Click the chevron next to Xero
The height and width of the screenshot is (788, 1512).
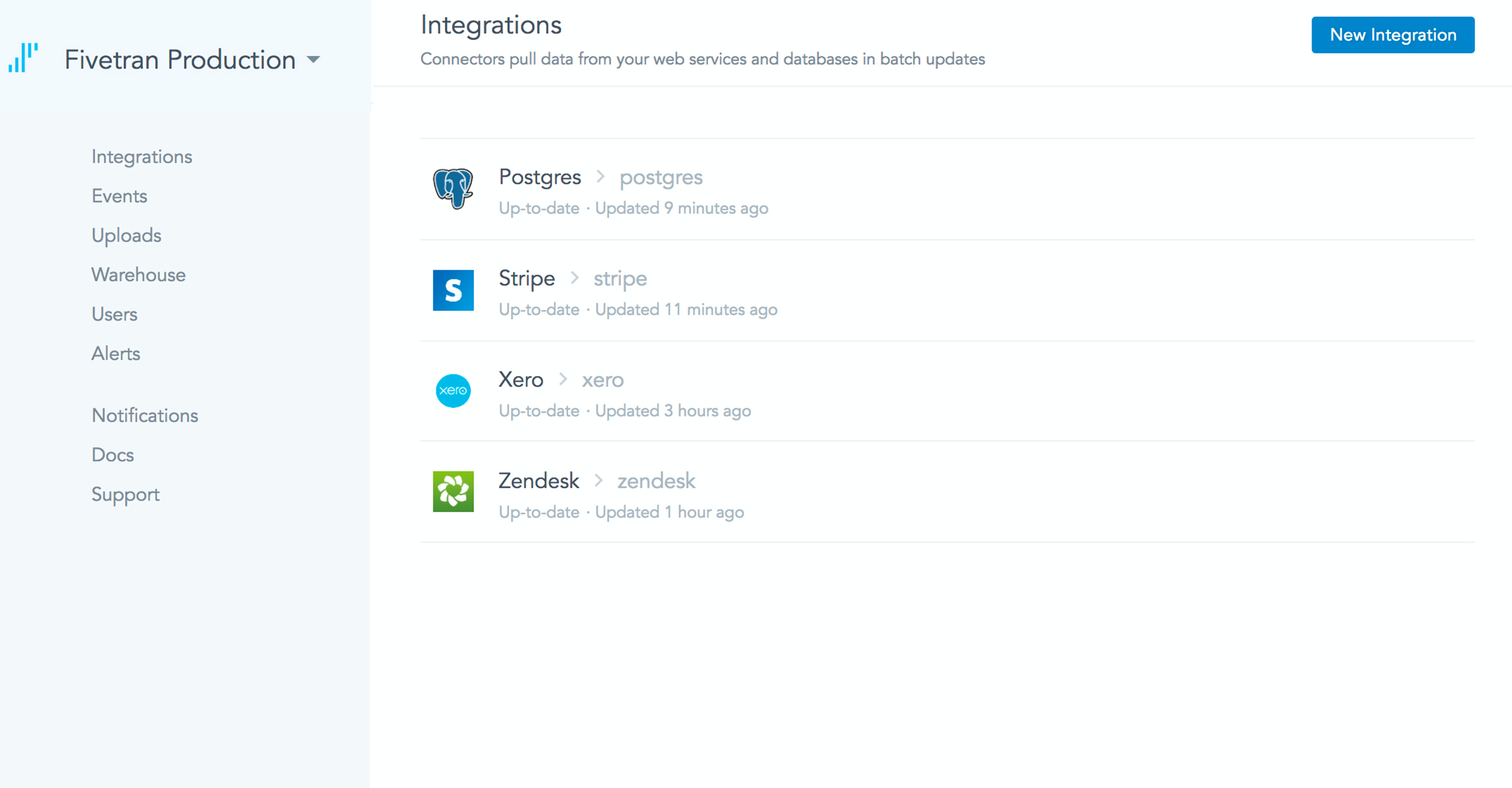point(563,380)
